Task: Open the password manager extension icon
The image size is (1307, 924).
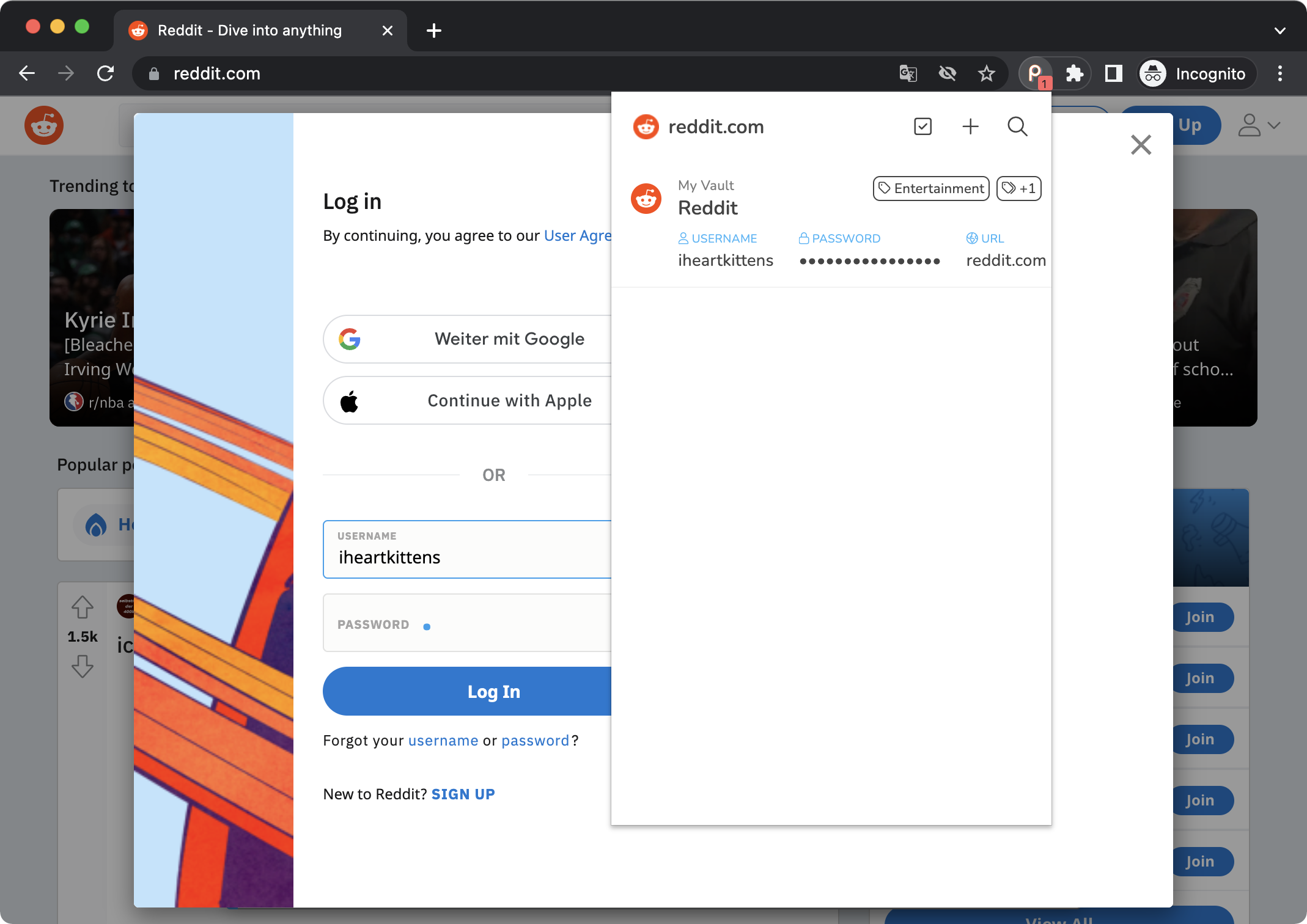Action: [1036, 73]
